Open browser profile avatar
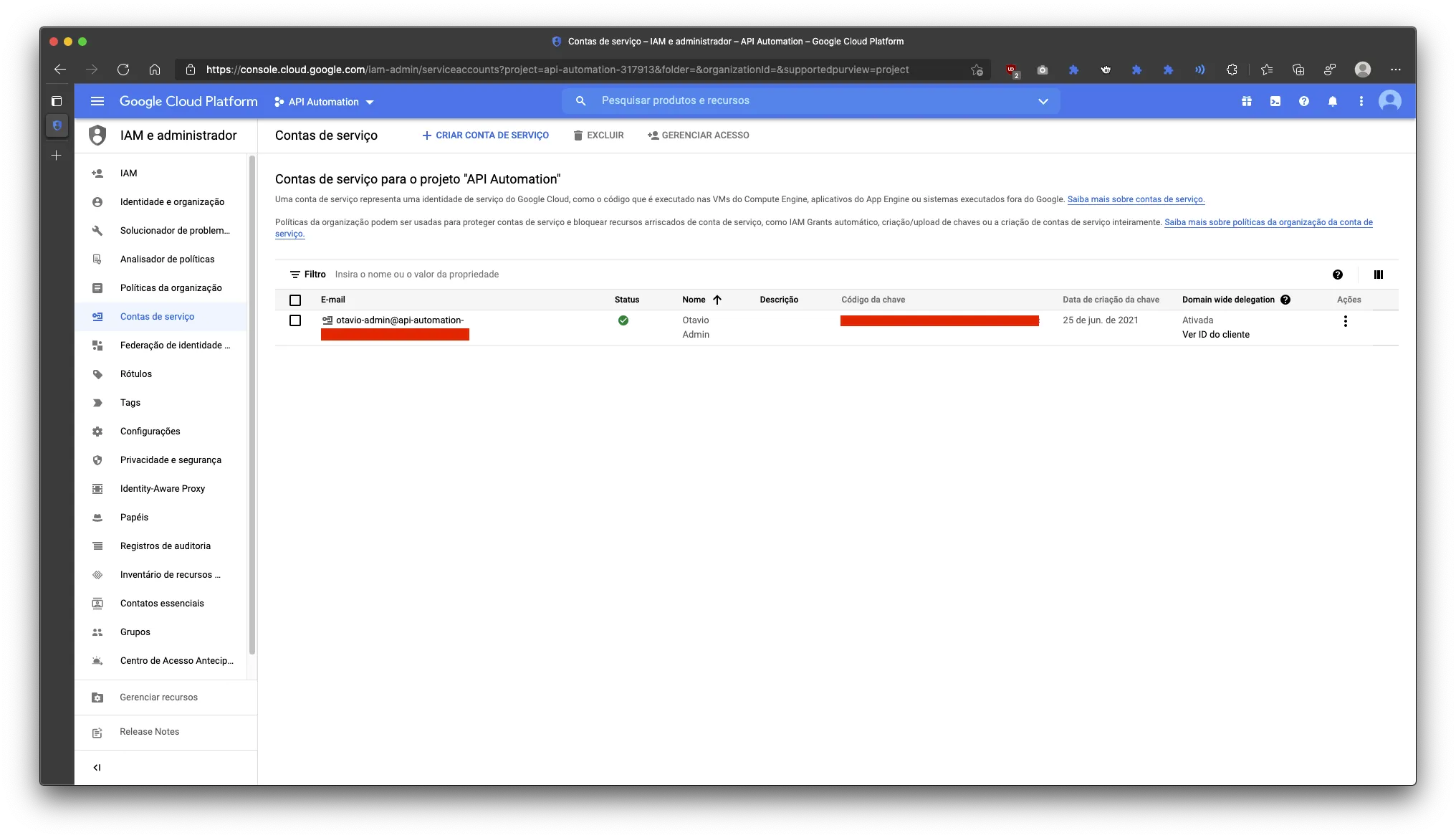Screen dimensions: 1456x838 click(1363, 70)
